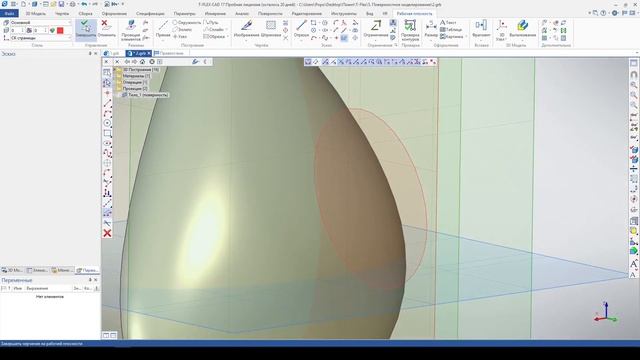Open the Переменные bottom panel tab
The image size is (640, 360).
click(x=87, y=270)
